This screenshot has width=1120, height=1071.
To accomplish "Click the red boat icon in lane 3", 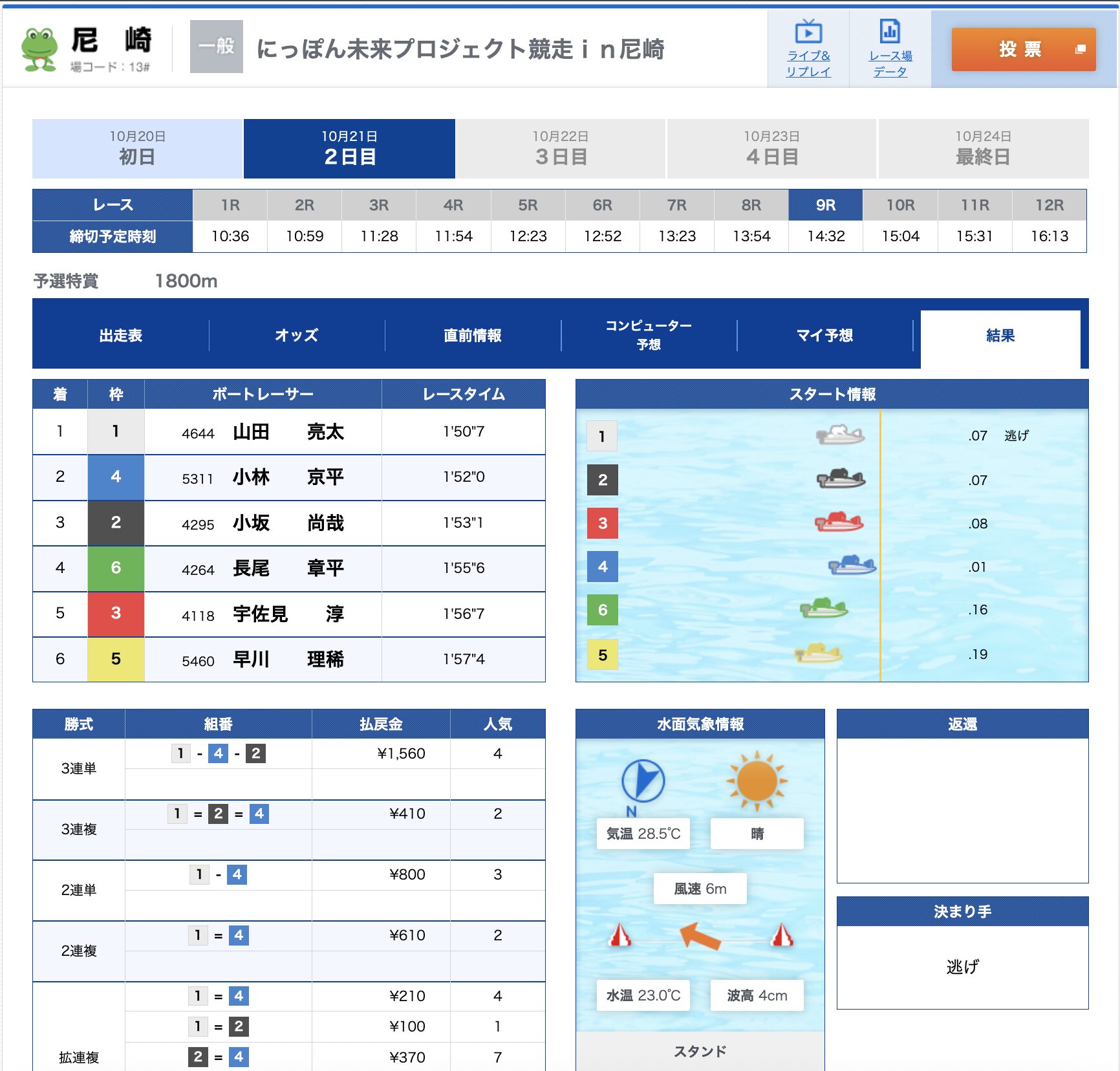I will pyautogui.click(x=839, y=522).
